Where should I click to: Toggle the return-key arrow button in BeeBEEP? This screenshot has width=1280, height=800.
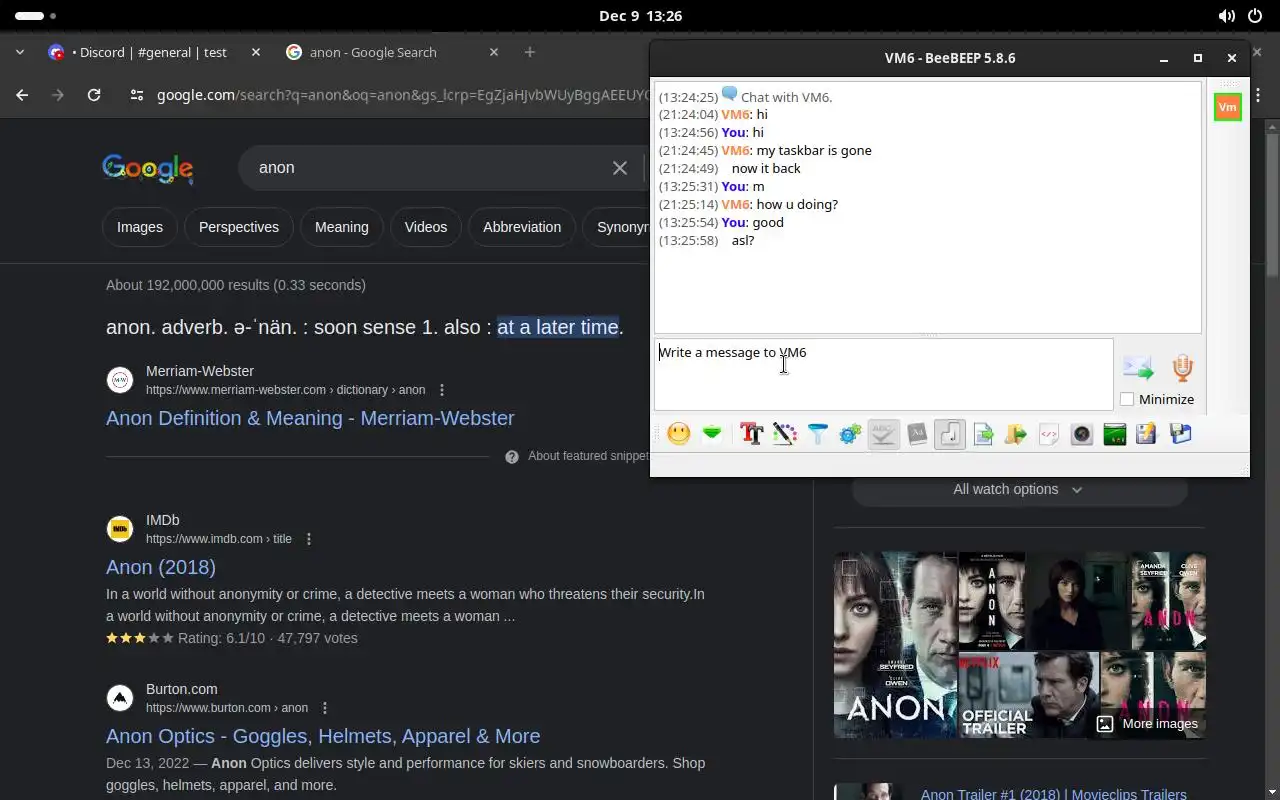tap(950, 434)
